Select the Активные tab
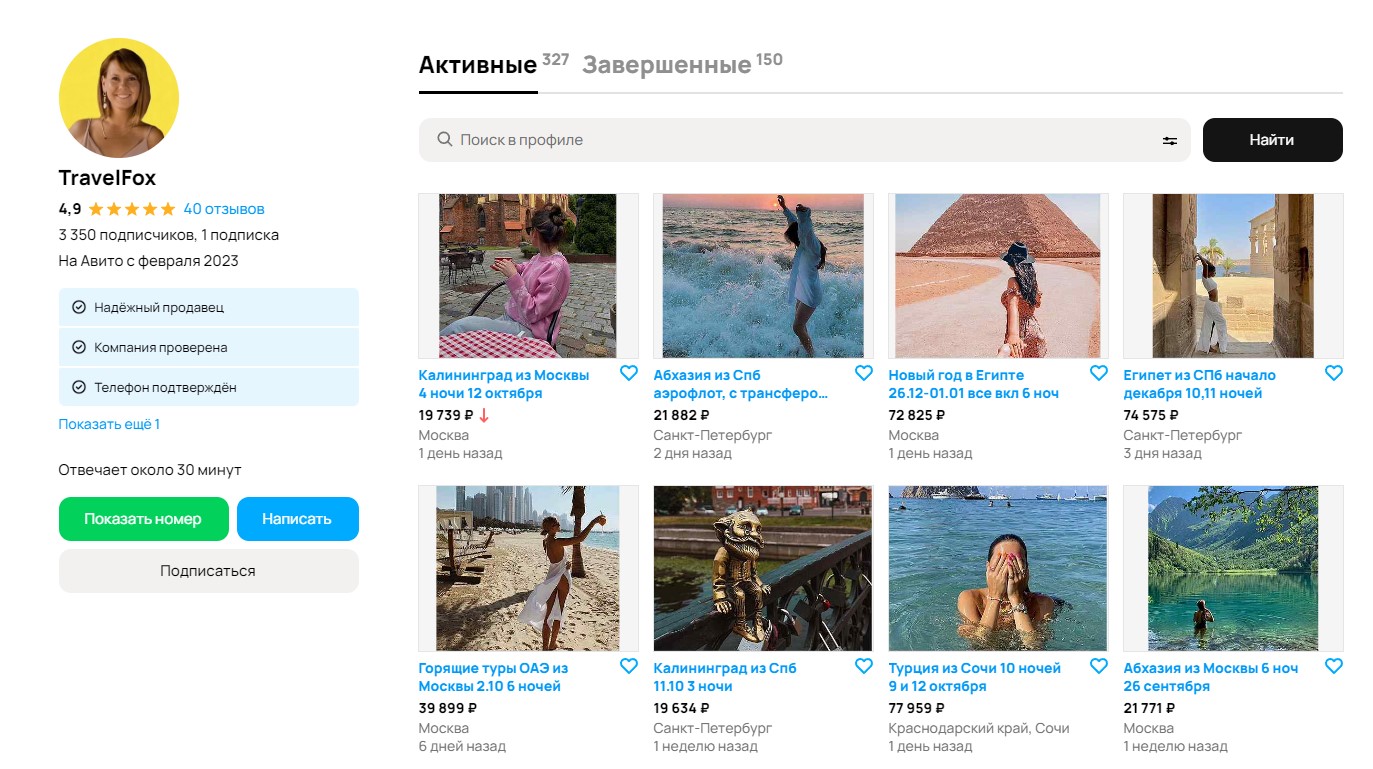 click(x=477, y=64)
